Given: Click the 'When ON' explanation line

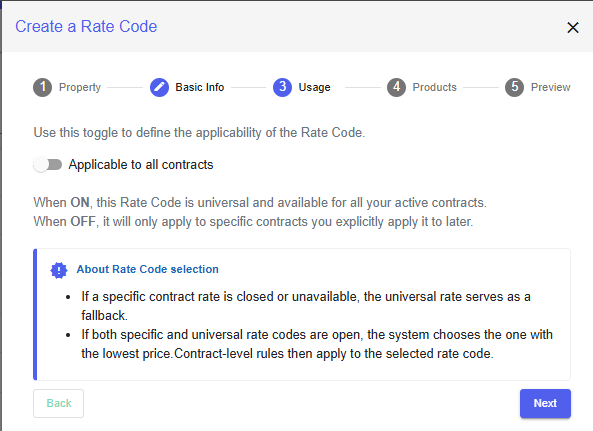Looking at the screenshot, I should pyautogui.click(x=260, y=203).
